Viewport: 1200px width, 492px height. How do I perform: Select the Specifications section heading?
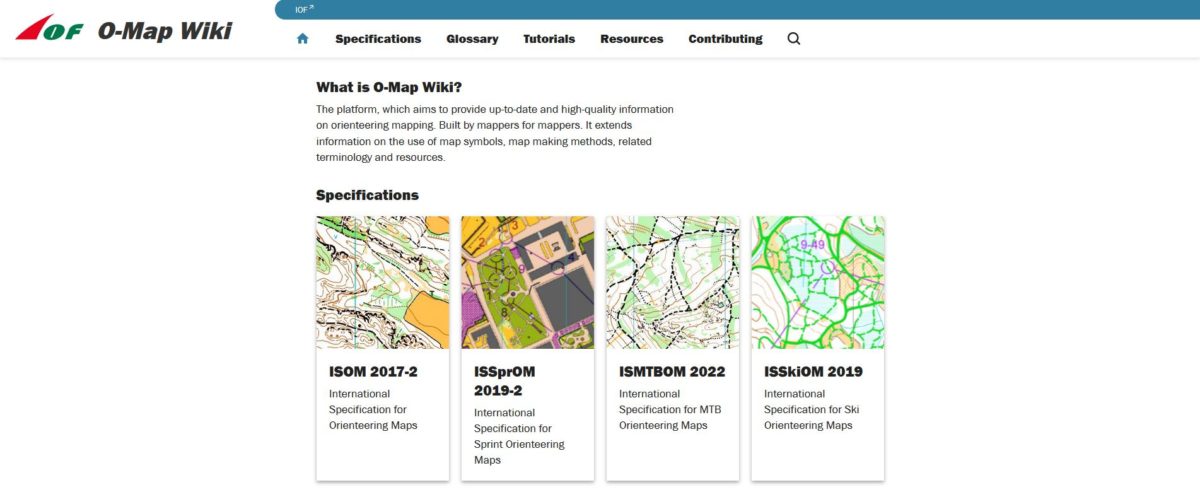(367, 195)
